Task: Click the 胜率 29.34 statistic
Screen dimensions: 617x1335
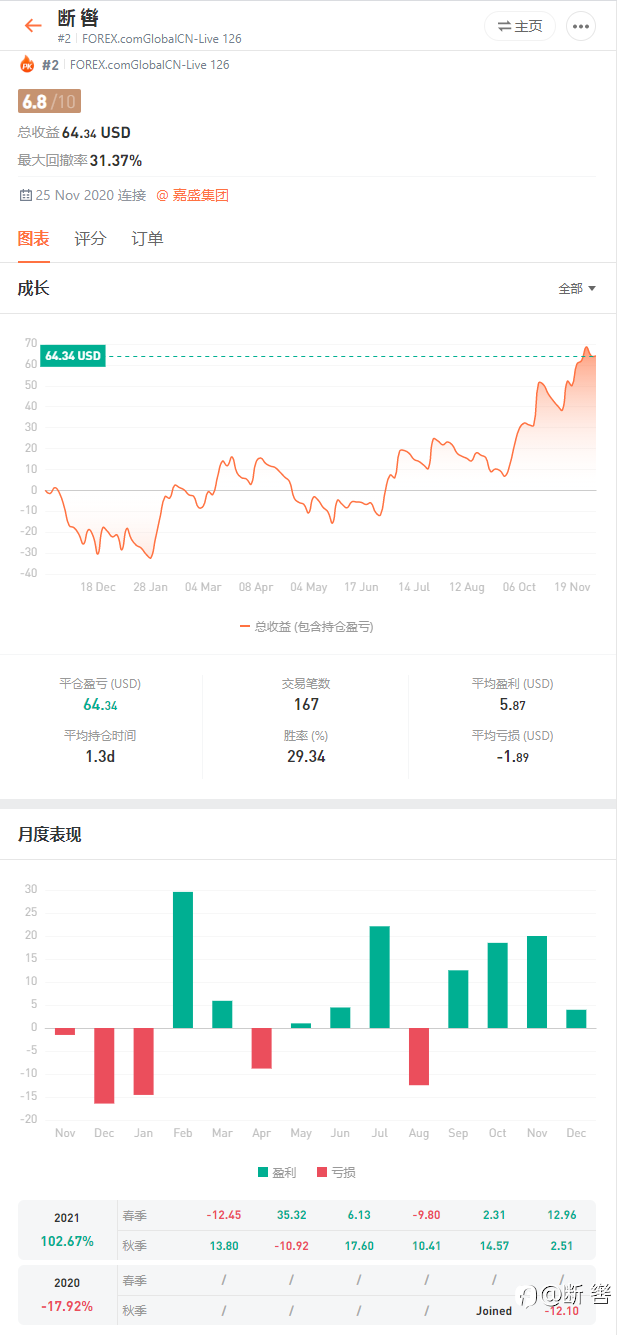Action: [x=306, y=747]
